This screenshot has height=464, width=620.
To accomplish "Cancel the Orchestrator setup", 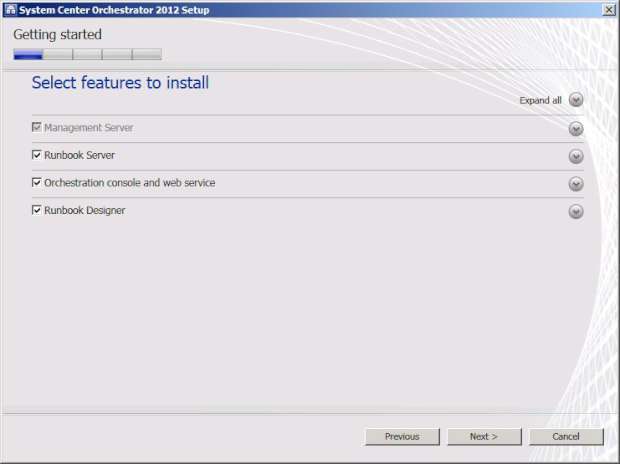I will tap(566, 437).
